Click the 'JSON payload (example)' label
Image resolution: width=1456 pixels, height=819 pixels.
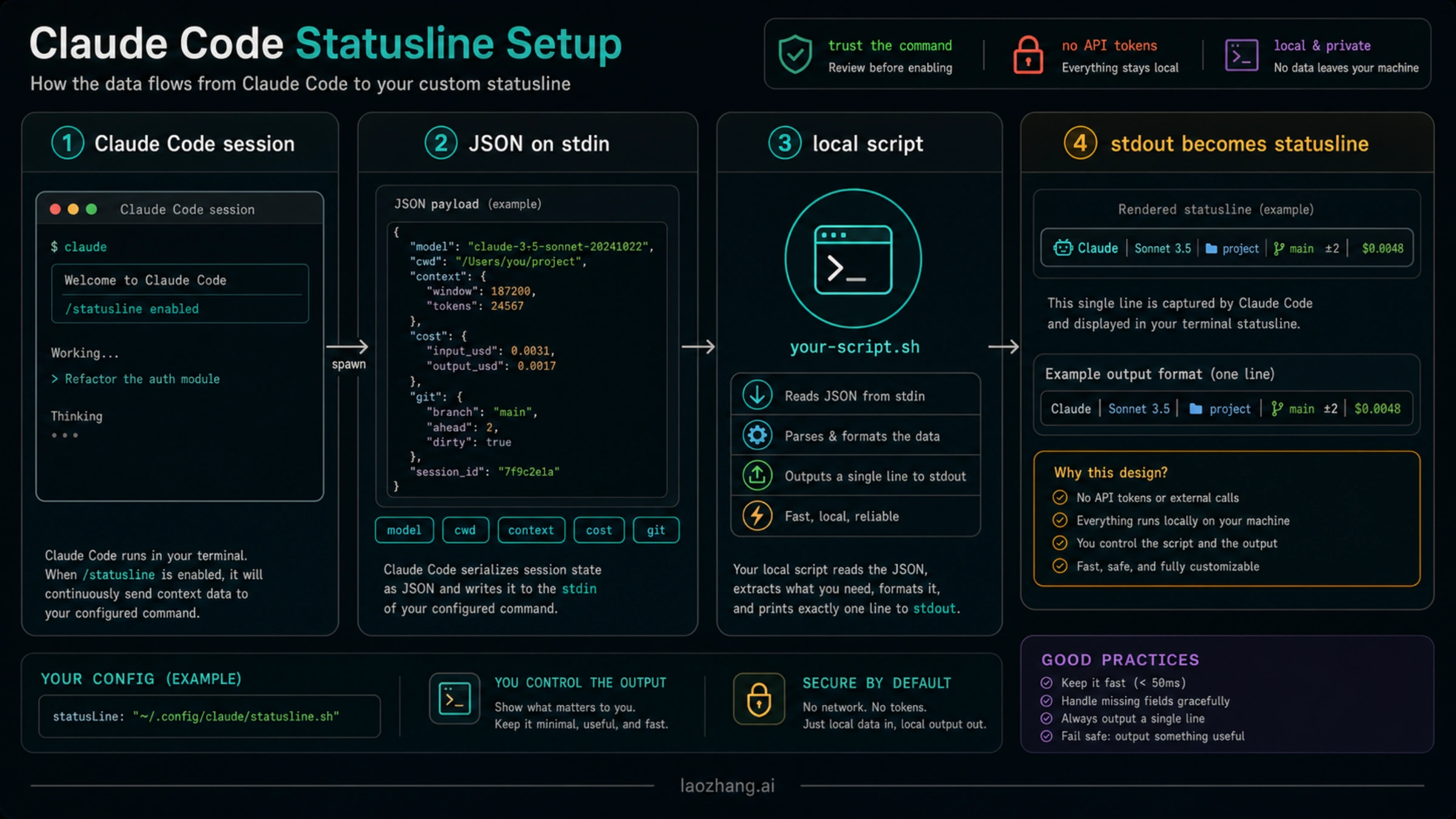pos(467,204)
